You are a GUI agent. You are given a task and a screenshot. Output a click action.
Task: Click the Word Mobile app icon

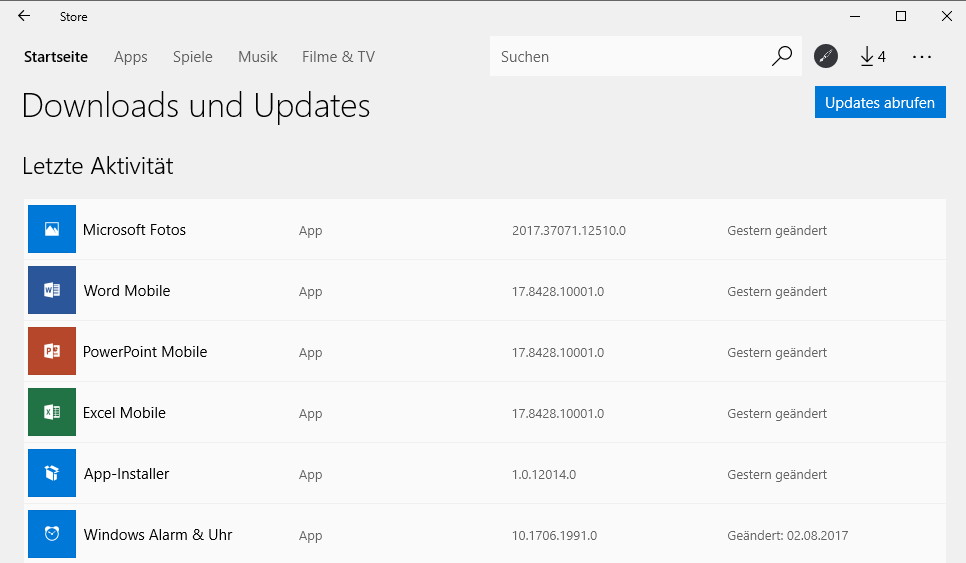click(52, 290)
